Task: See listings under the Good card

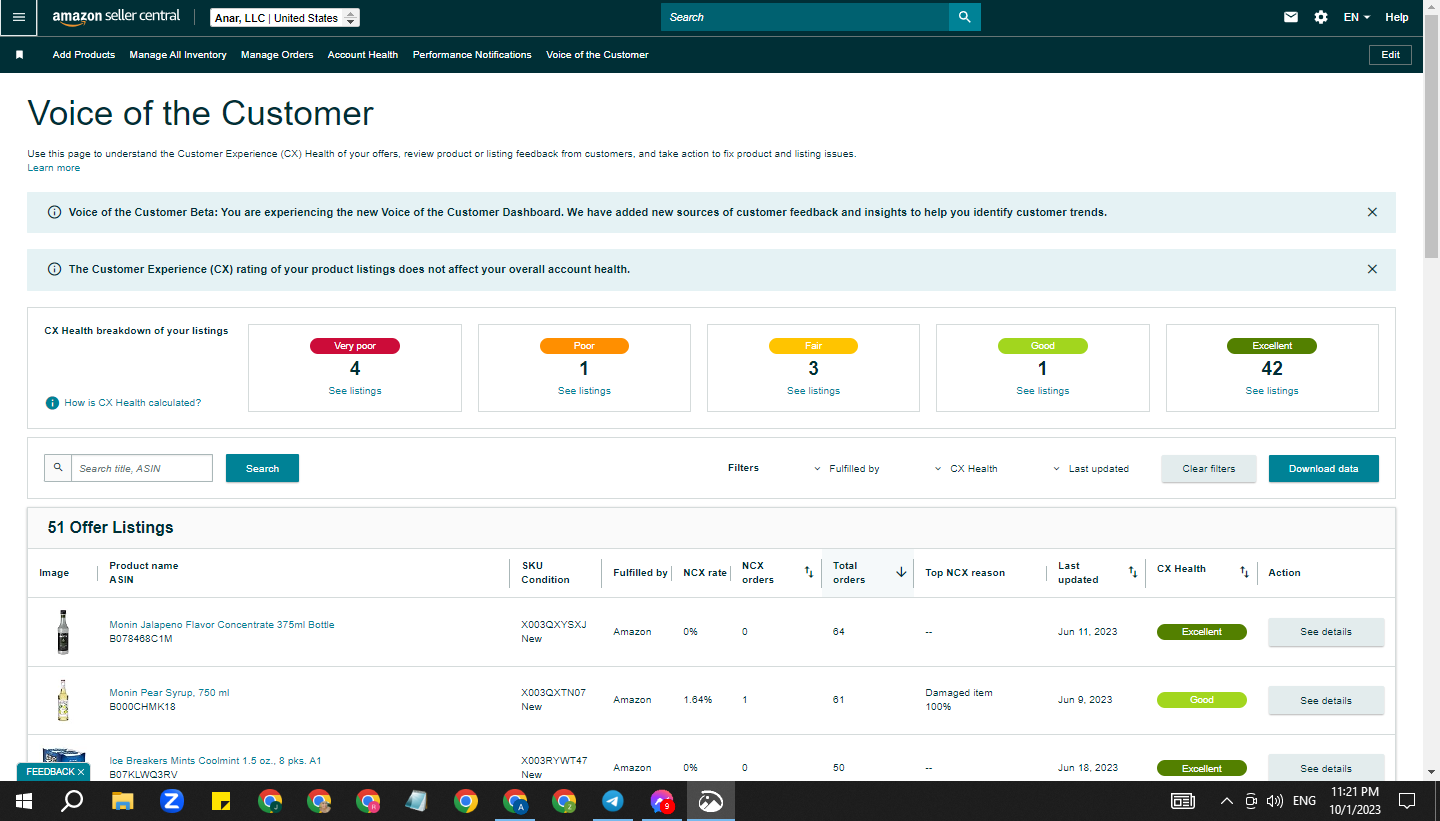Action: pyautogui.click(x=1043, y=391)
